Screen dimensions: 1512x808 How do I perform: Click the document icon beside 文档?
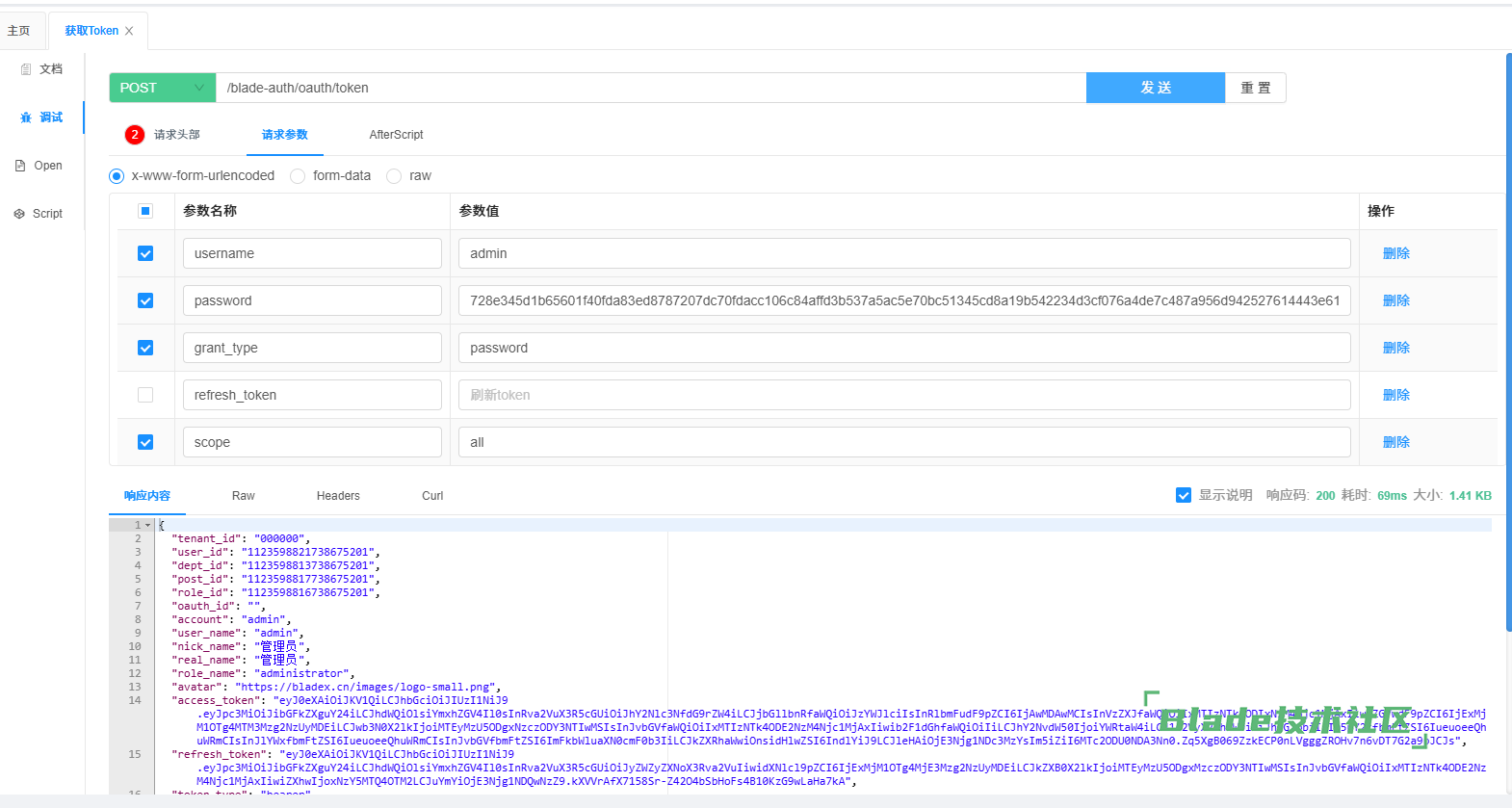26,69
